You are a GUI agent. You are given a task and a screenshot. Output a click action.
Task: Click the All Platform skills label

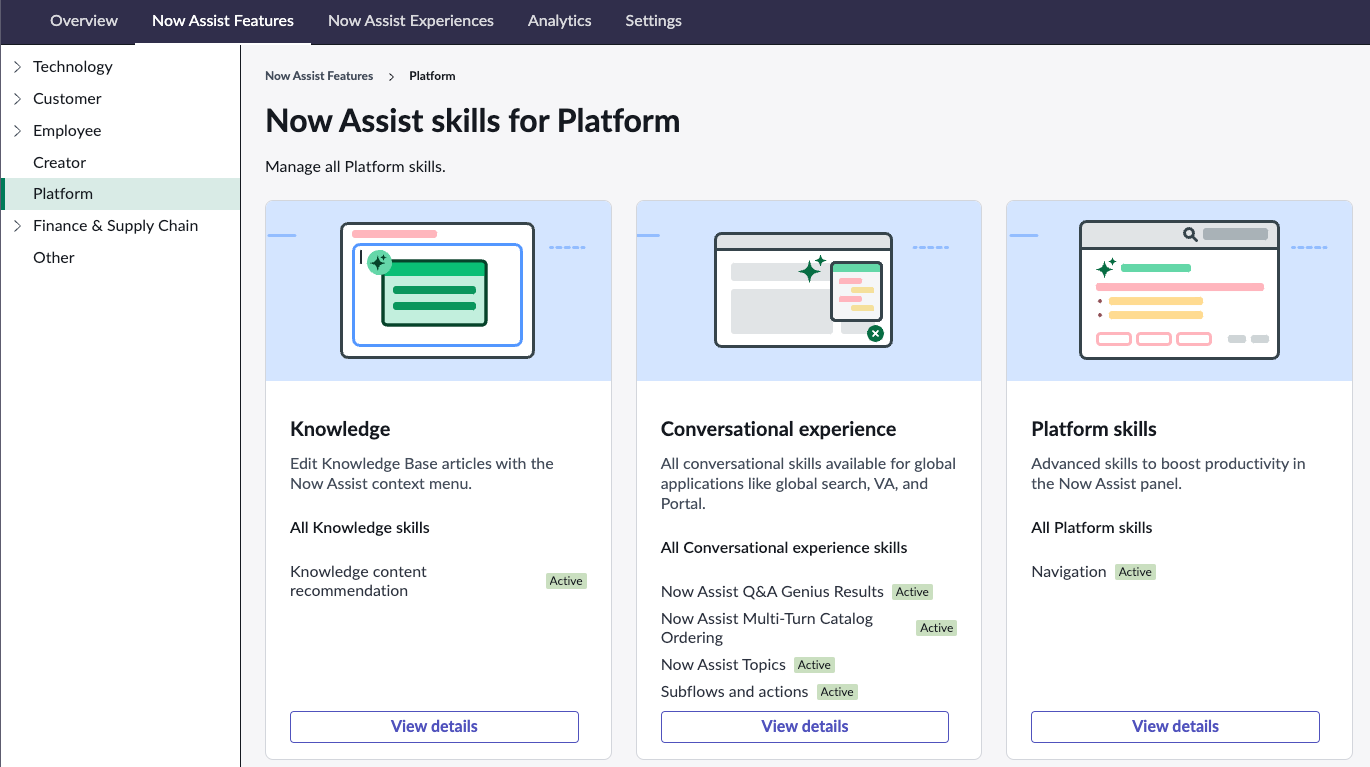click(1092, 528)
